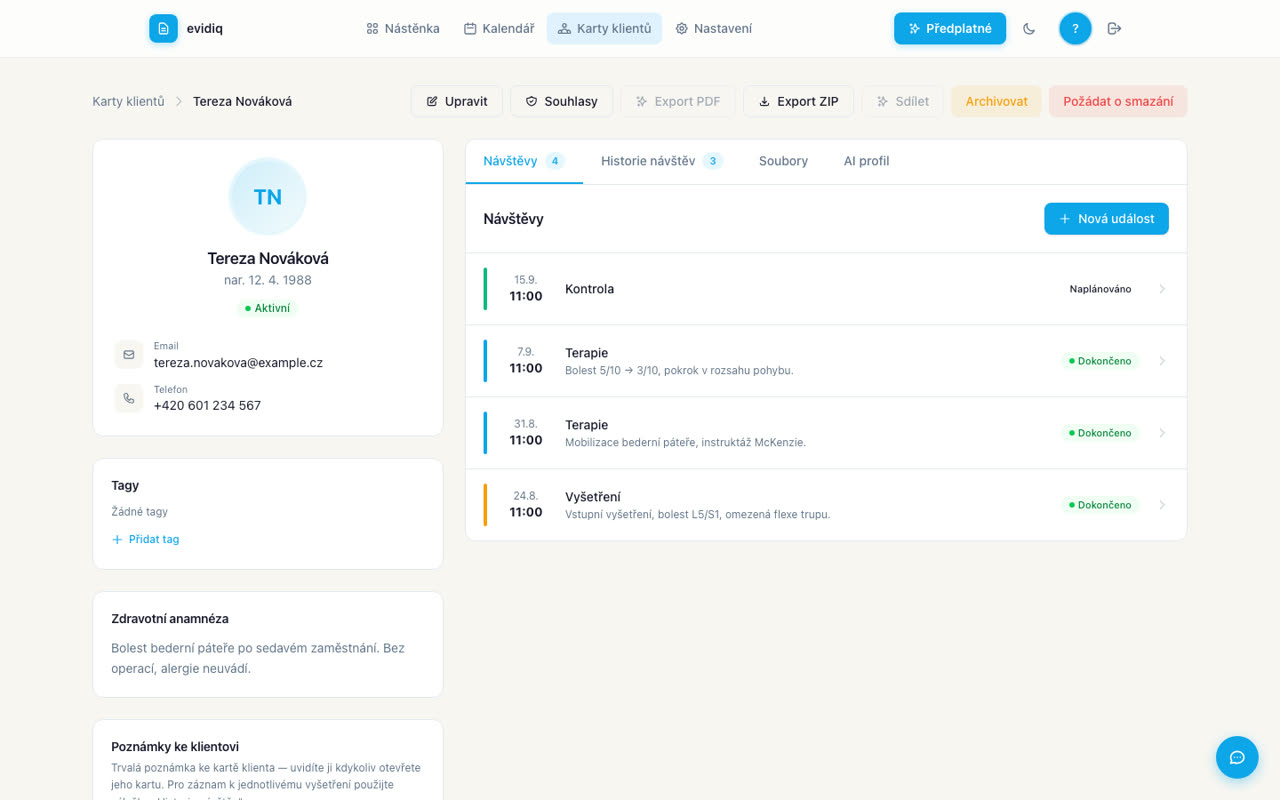
Task: Click the email envelope icon
Action: click(x=129, y=354)
